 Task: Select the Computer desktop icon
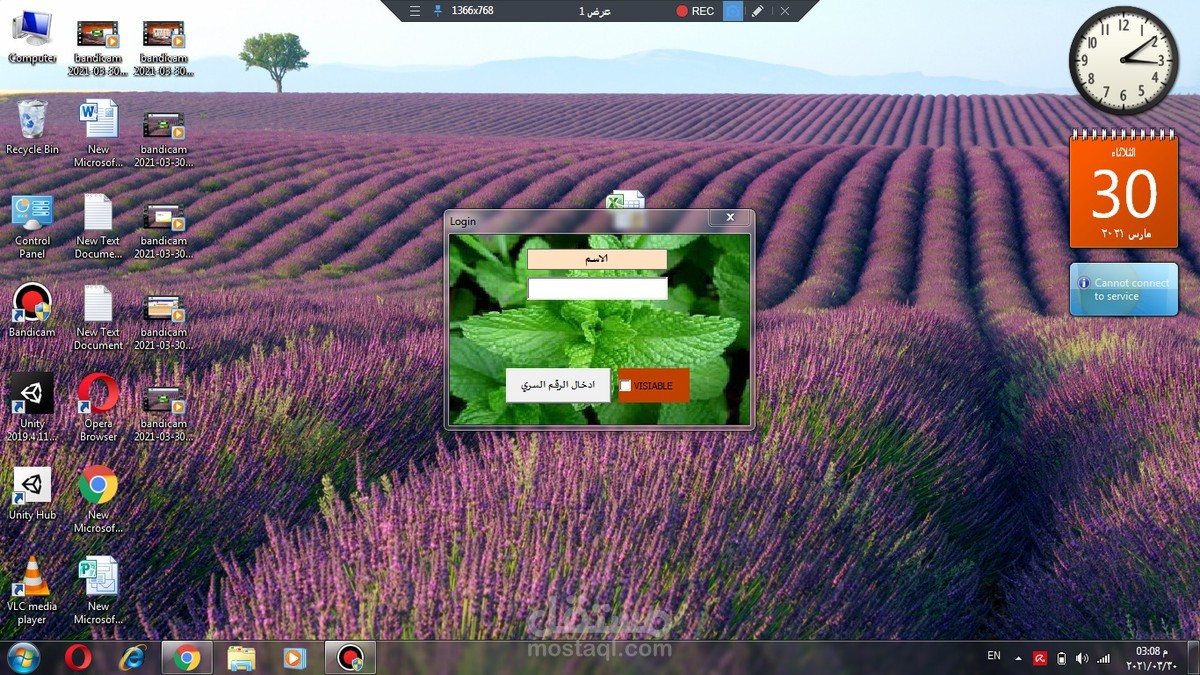click(x=33, y=37)
